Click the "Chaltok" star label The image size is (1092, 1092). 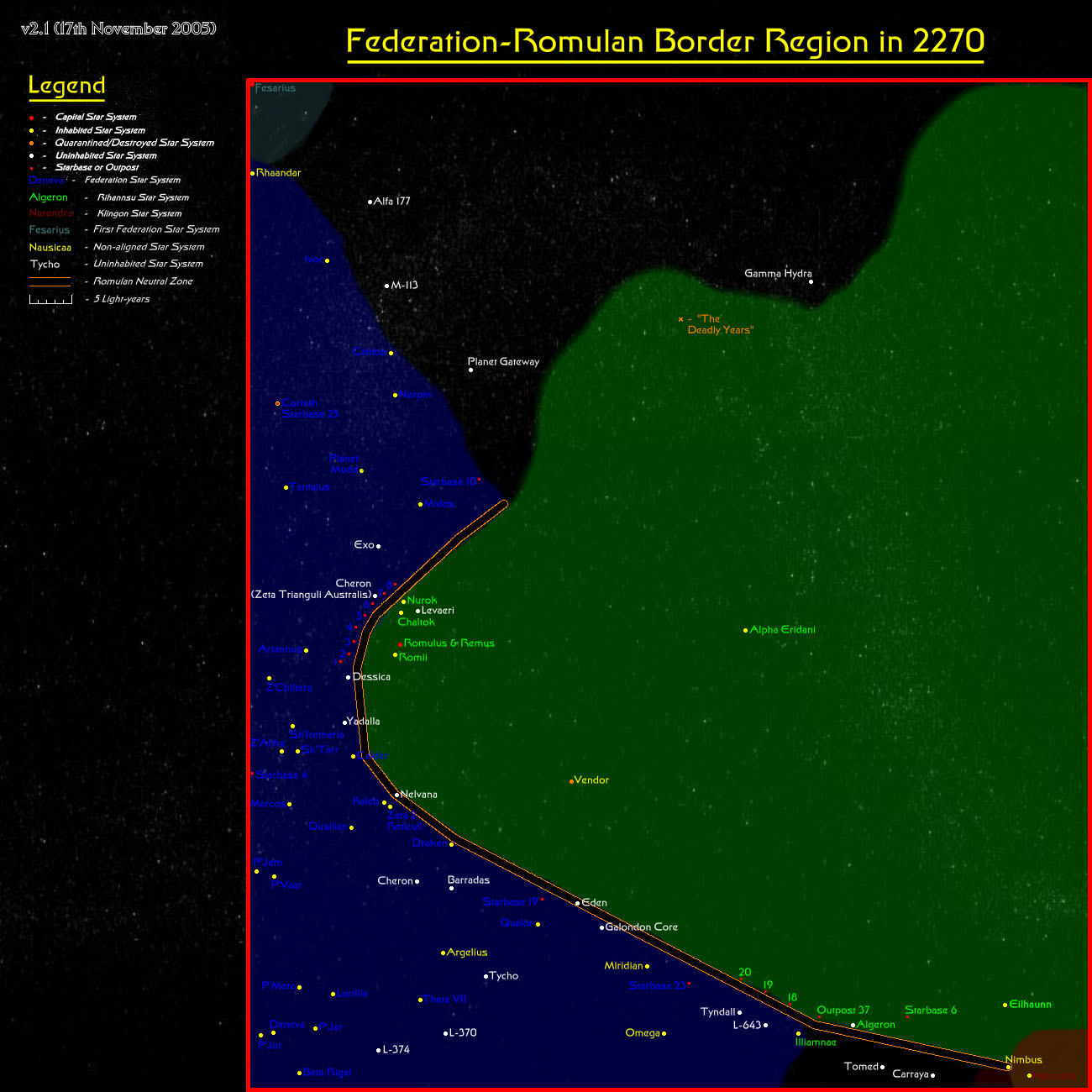[x=416, y=622]
